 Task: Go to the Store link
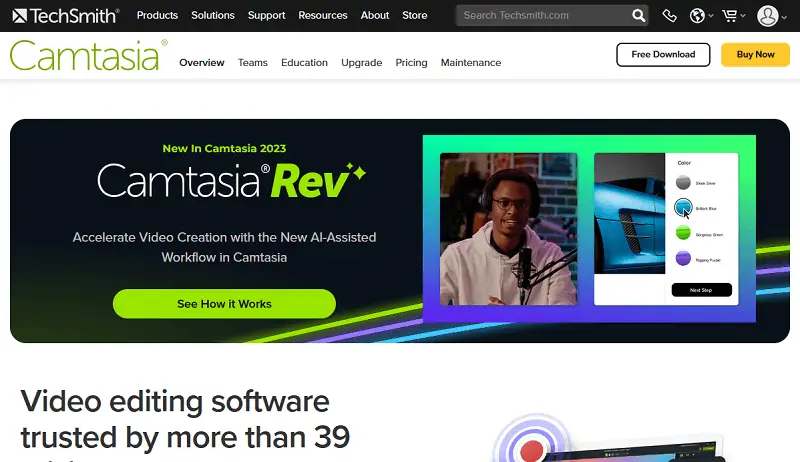(414, 15)
